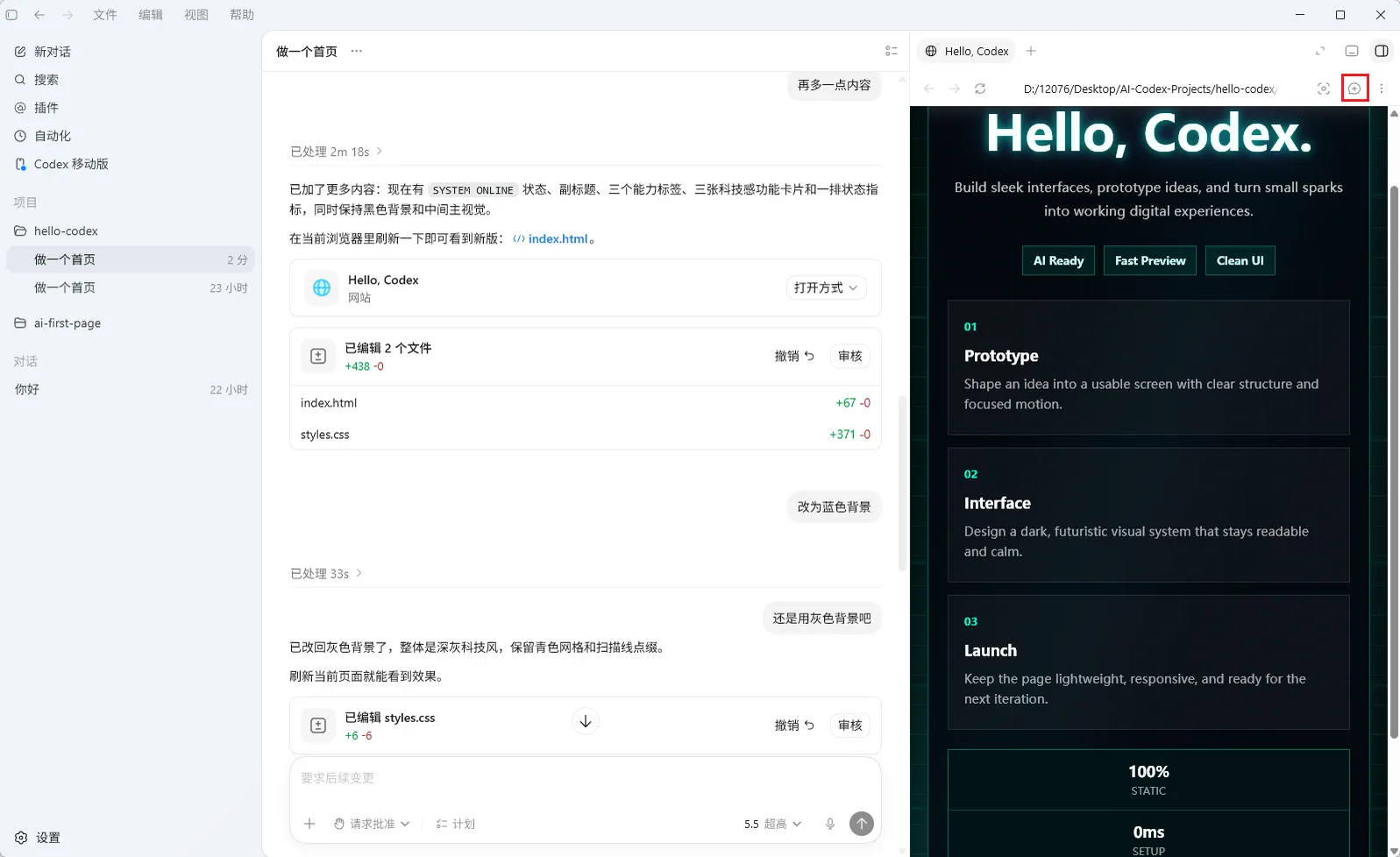Open the 做一个首页 chat from 2 分 ago

(131, 259)
